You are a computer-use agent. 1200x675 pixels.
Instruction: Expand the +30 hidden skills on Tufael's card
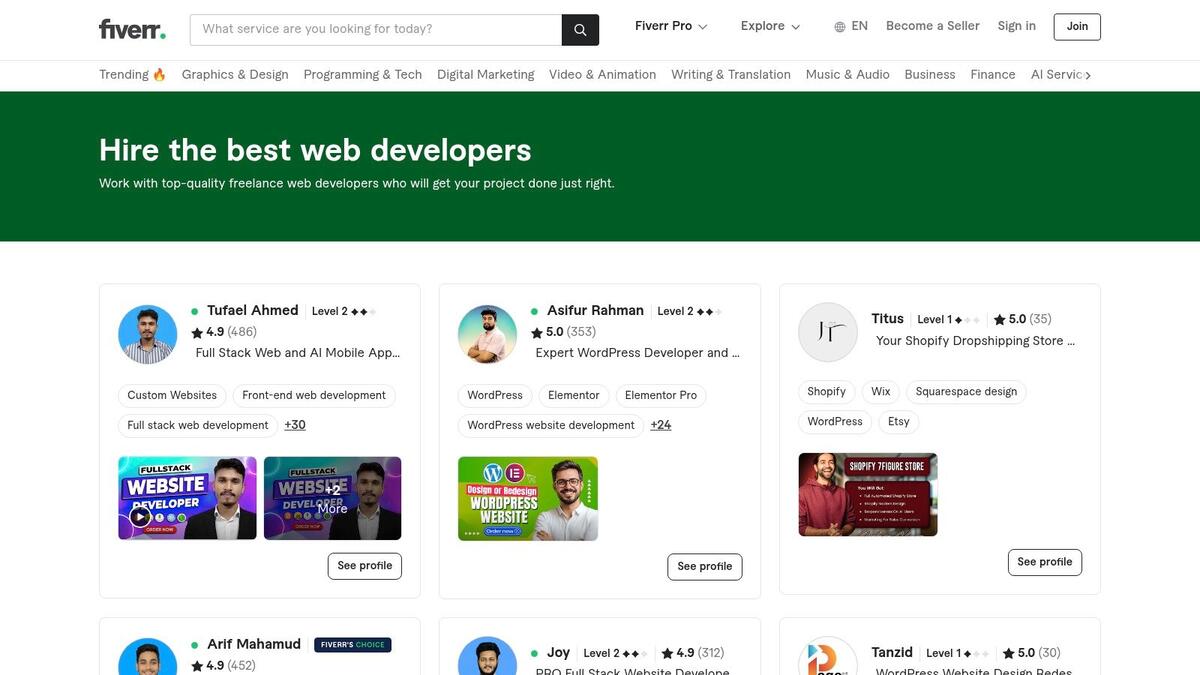coord(295,424)
